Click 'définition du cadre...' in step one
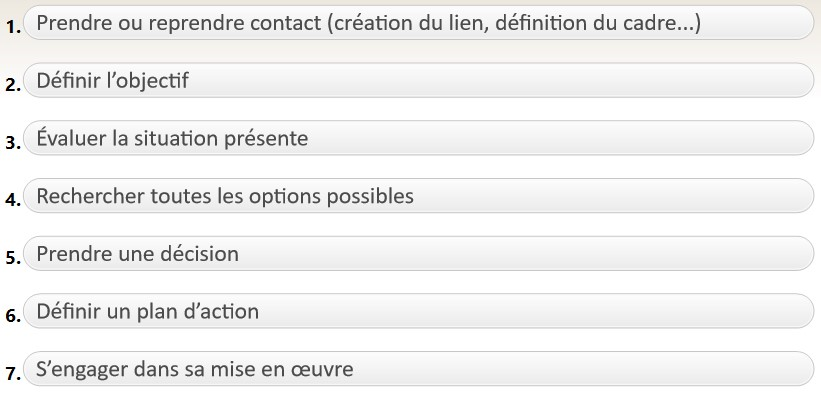This screenshot has width=821, height=394. coord(594,23)
